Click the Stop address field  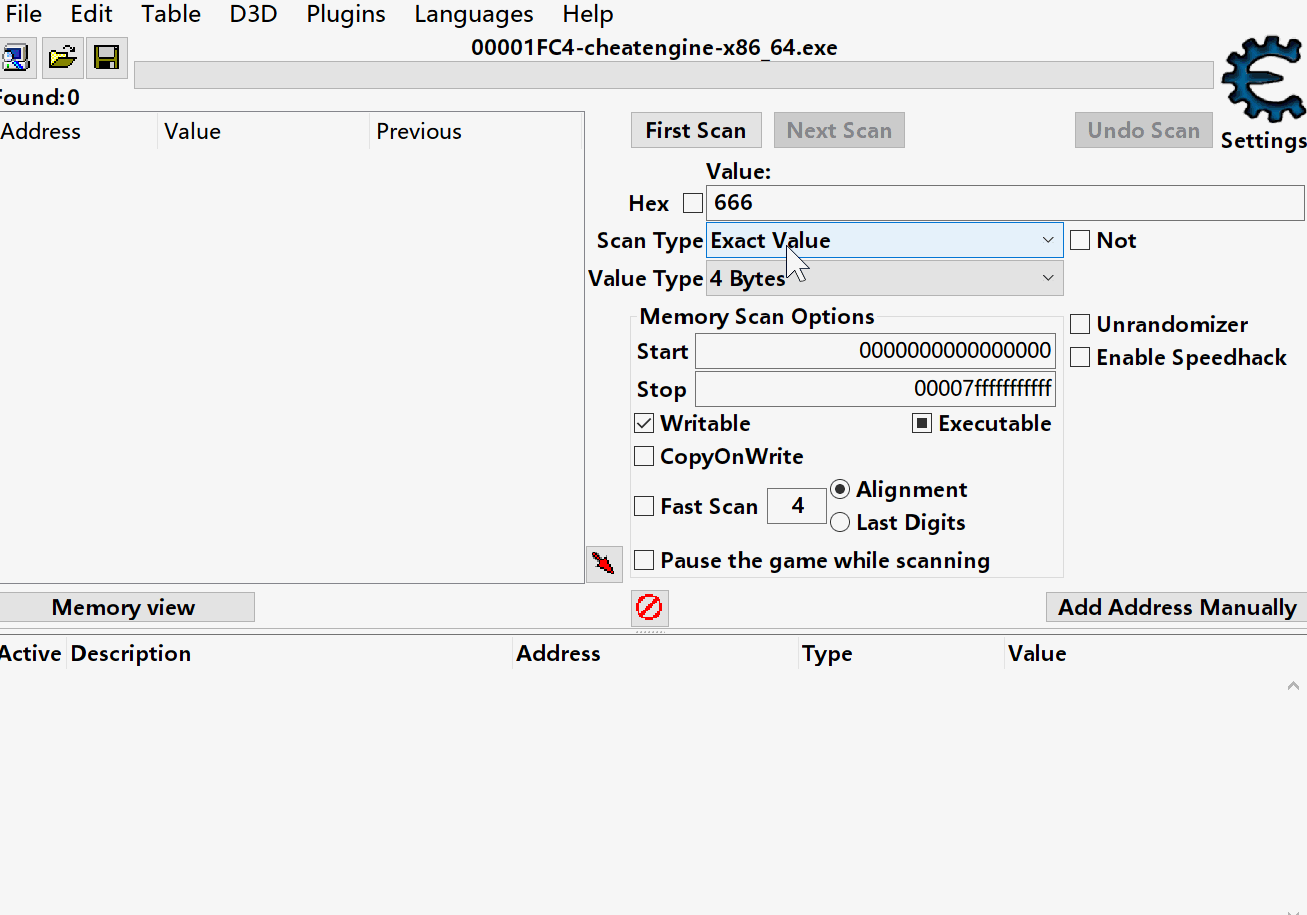click(x=875, y=389)
